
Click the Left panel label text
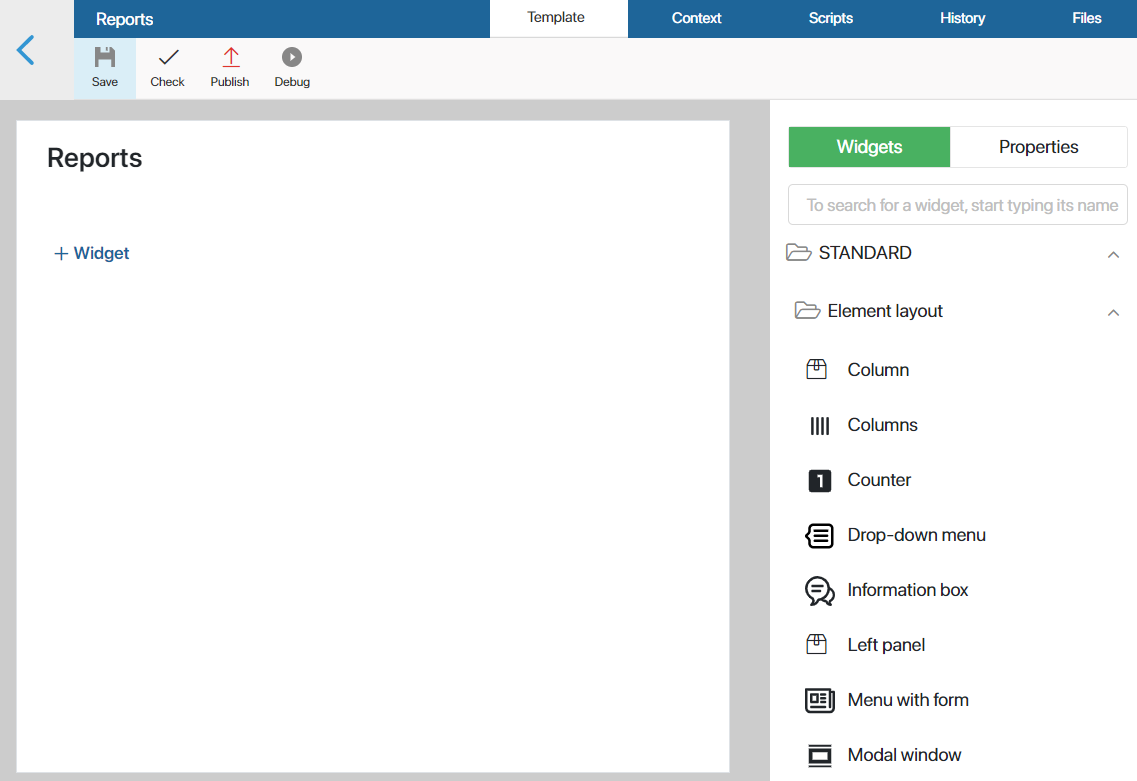tap(886, 645)
